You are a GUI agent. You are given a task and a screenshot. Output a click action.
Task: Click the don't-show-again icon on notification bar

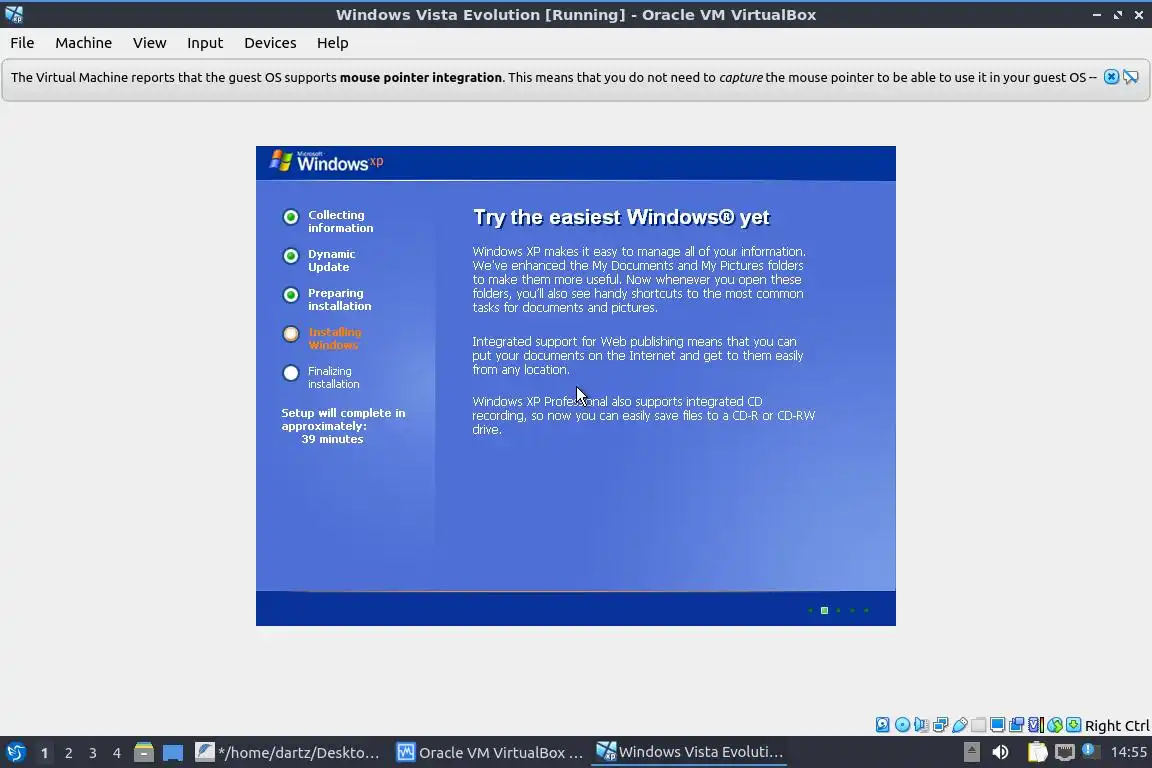click(x=1131, y=77)
